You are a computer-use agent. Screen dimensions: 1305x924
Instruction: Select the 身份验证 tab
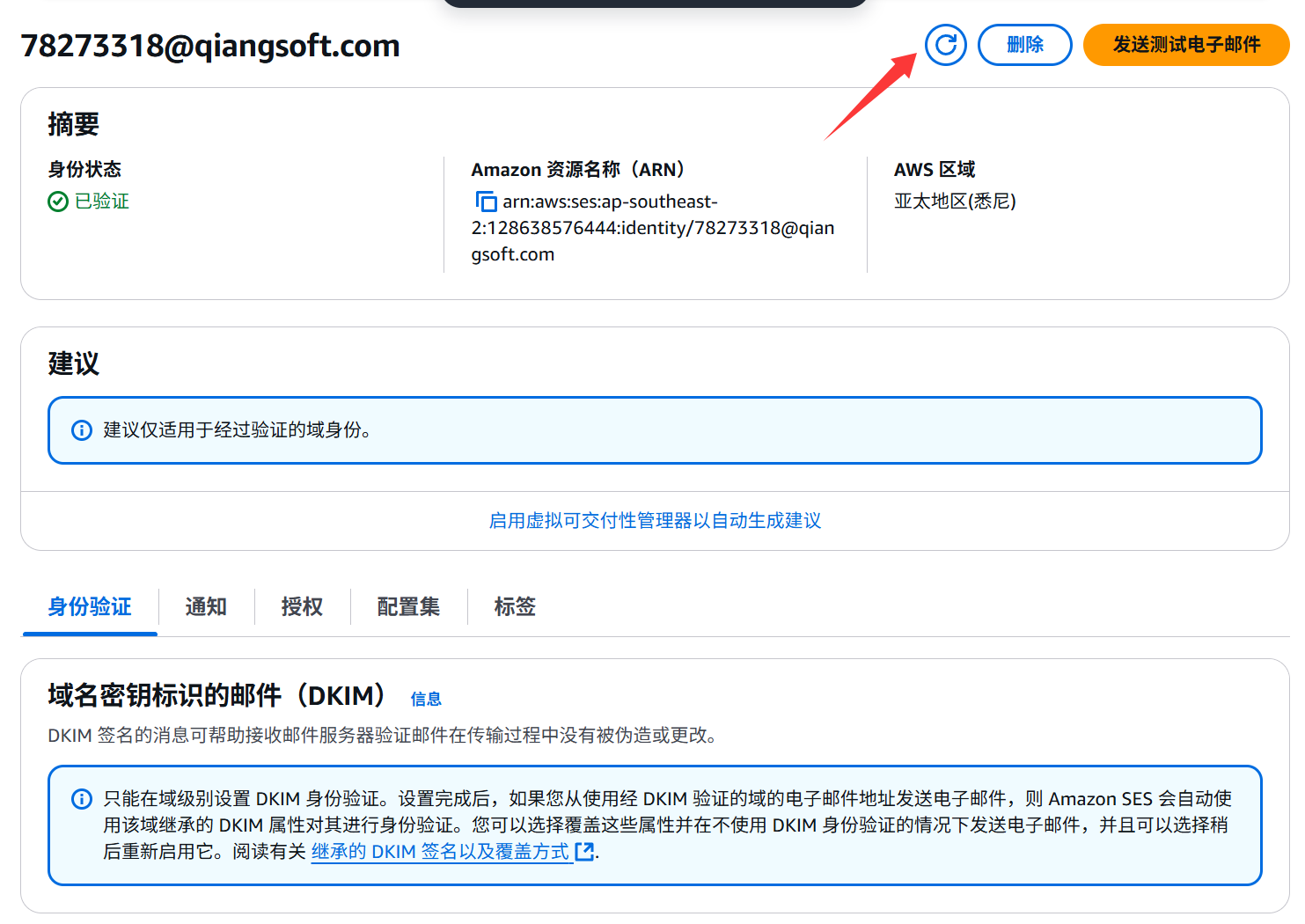[x=90, y=606]
